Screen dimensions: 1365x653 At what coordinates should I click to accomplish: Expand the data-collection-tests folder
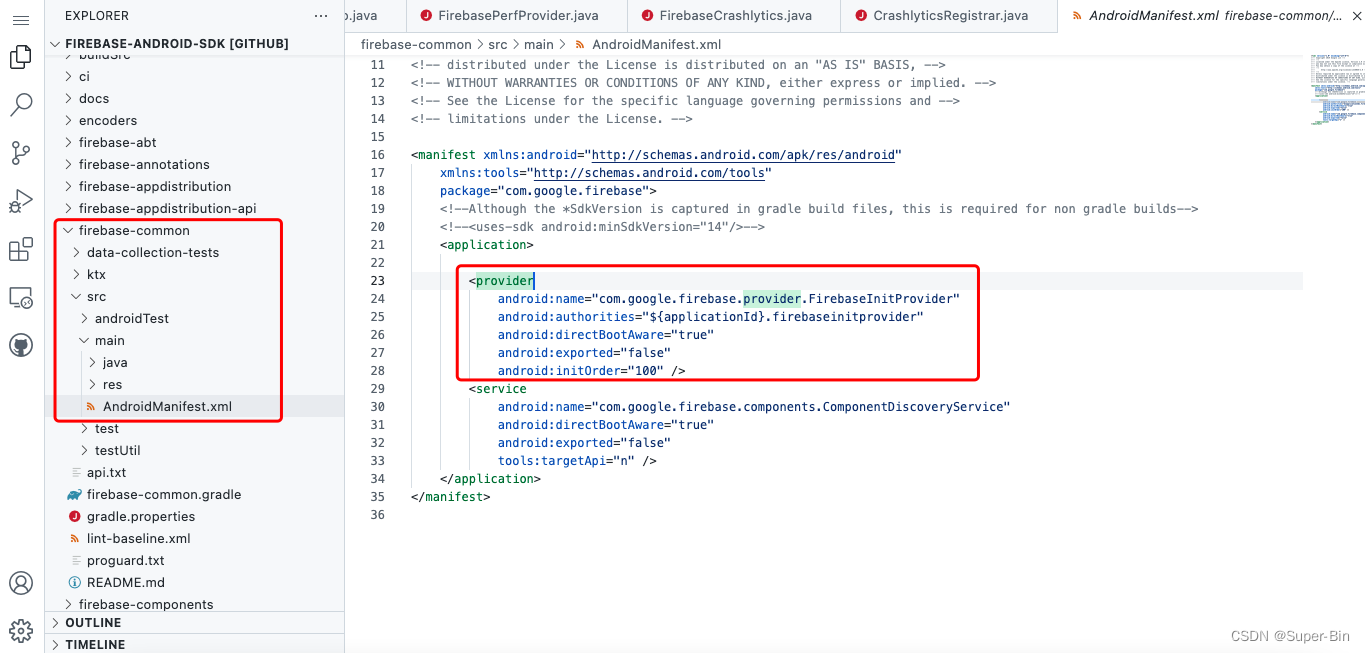click(195, 252)
